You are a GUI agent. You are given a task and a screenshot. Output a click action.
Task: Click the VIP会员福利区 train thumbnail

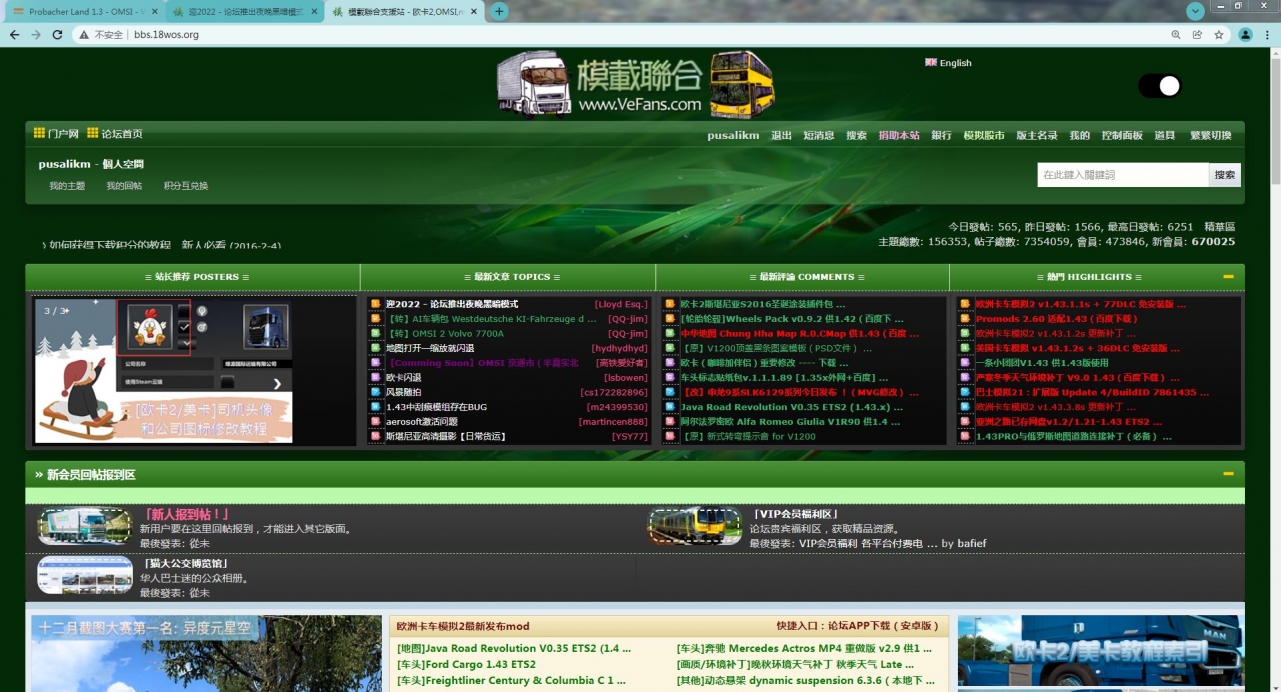pos(694,526)
